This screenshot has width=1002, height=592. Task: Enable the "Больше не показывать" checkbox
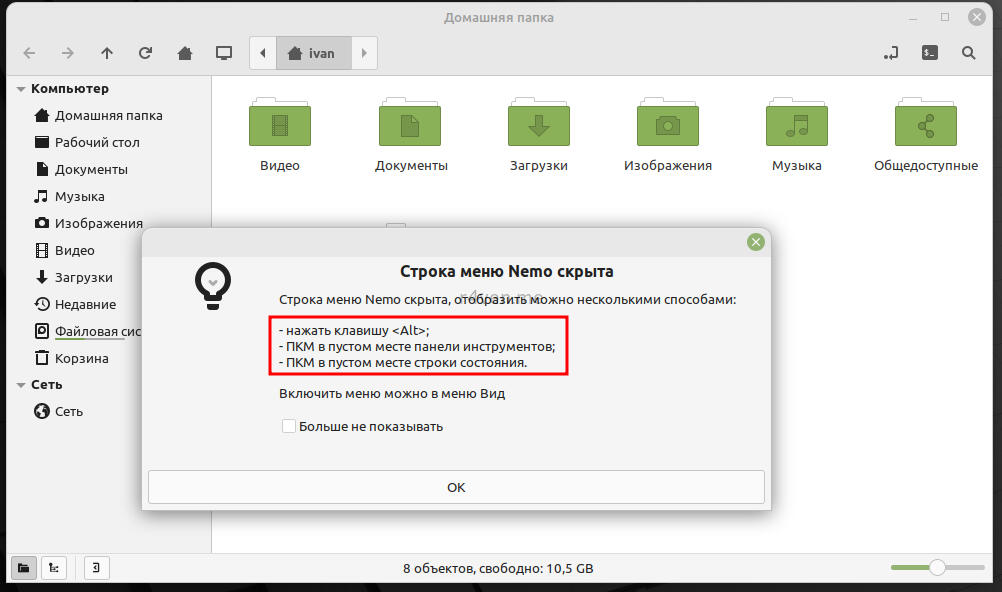(289, 427)
